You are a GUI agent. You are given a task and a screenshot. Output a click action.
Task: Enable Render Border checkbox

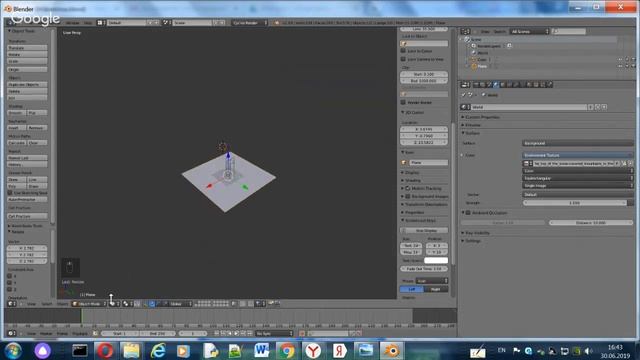(x=403, y=102)
